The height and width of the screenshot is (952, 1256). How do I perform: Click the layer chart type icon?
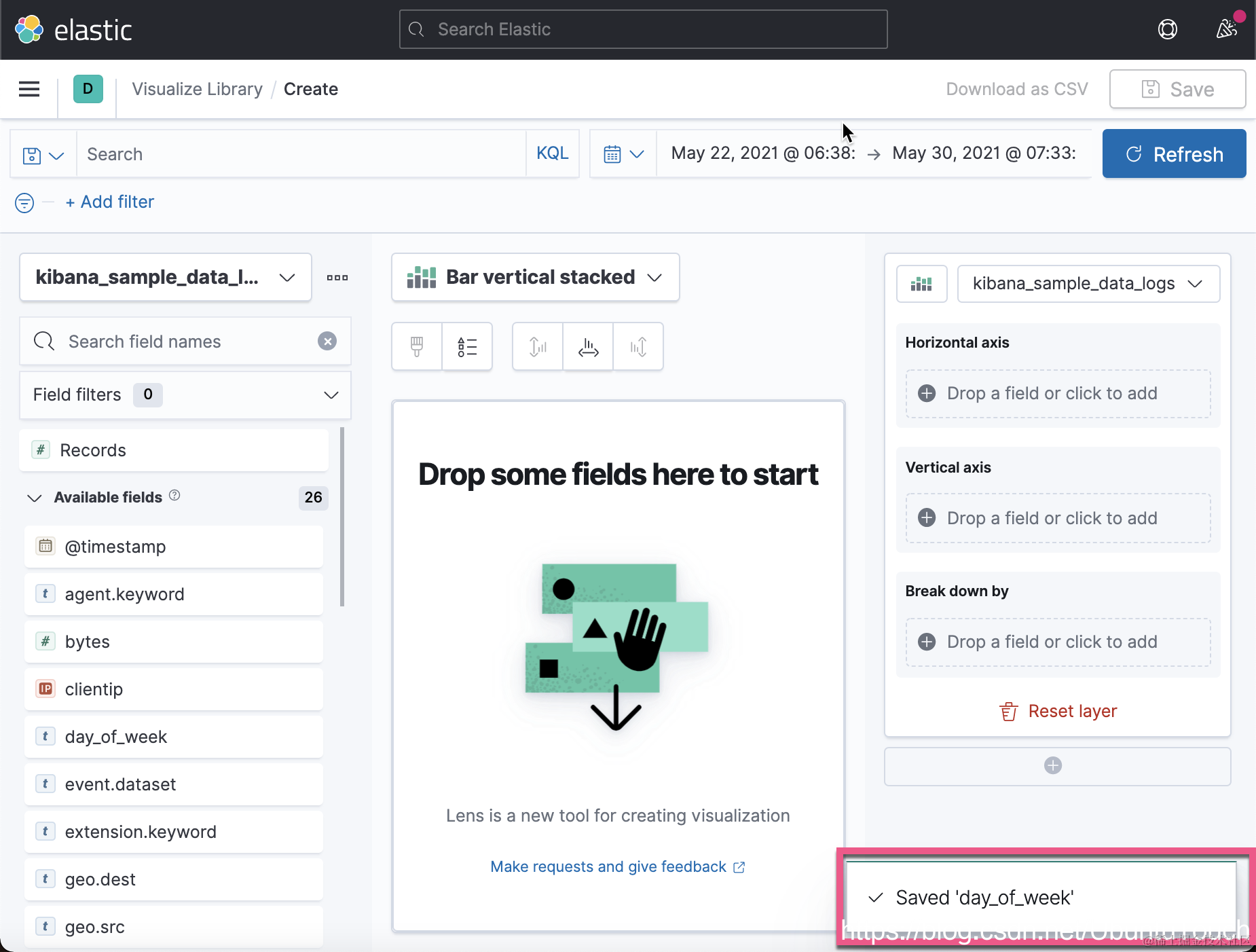click(921, 284)
